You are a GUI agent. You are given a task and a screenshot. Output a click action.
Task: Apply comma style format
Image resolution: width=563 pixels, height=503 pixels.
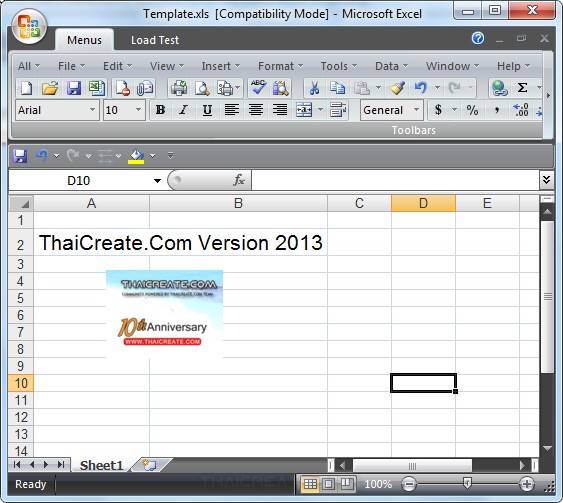tap(497, 110)
